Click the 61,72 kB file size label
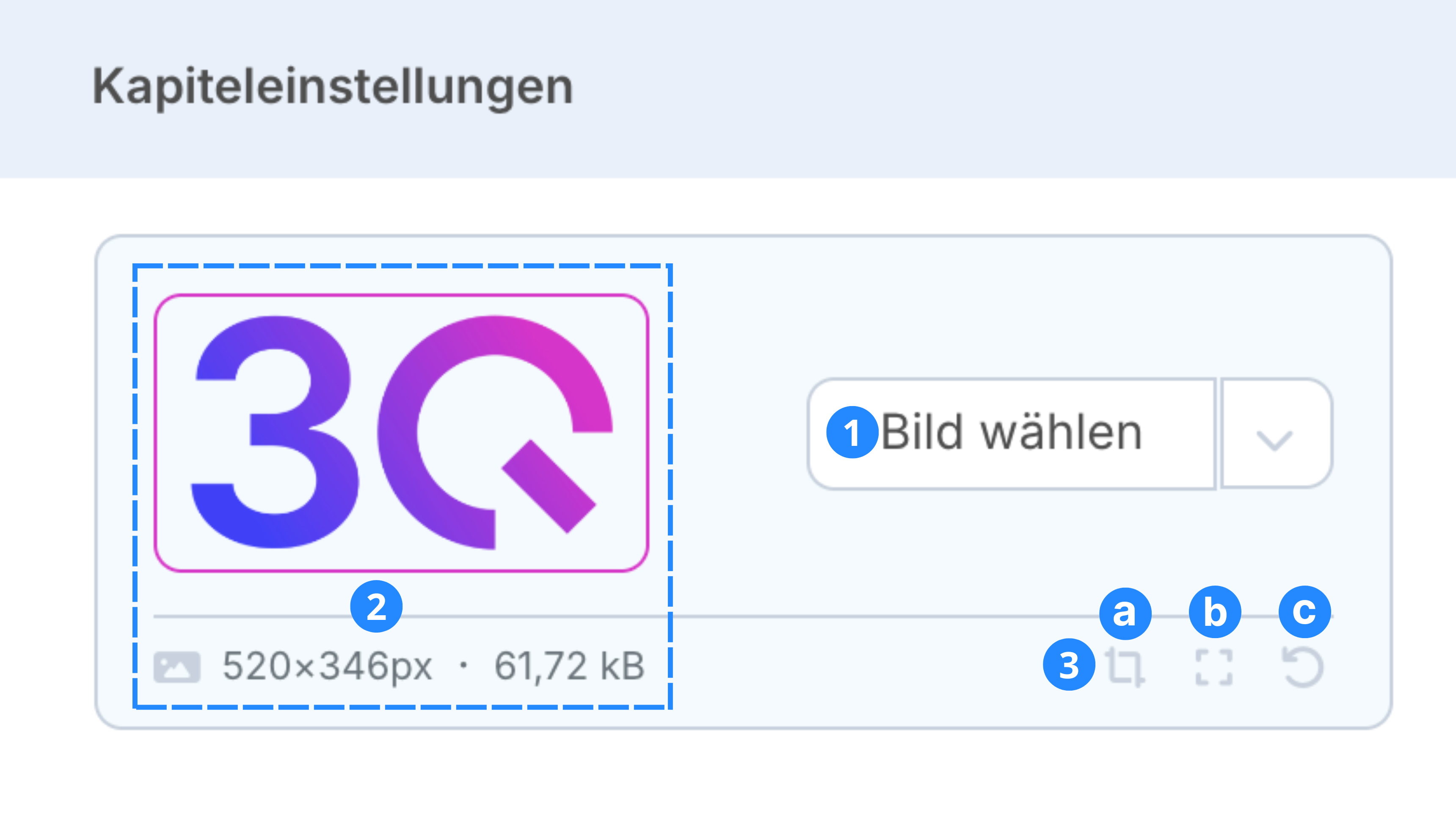Viewport: 1456px width, 835px height. tap(569, 666)
